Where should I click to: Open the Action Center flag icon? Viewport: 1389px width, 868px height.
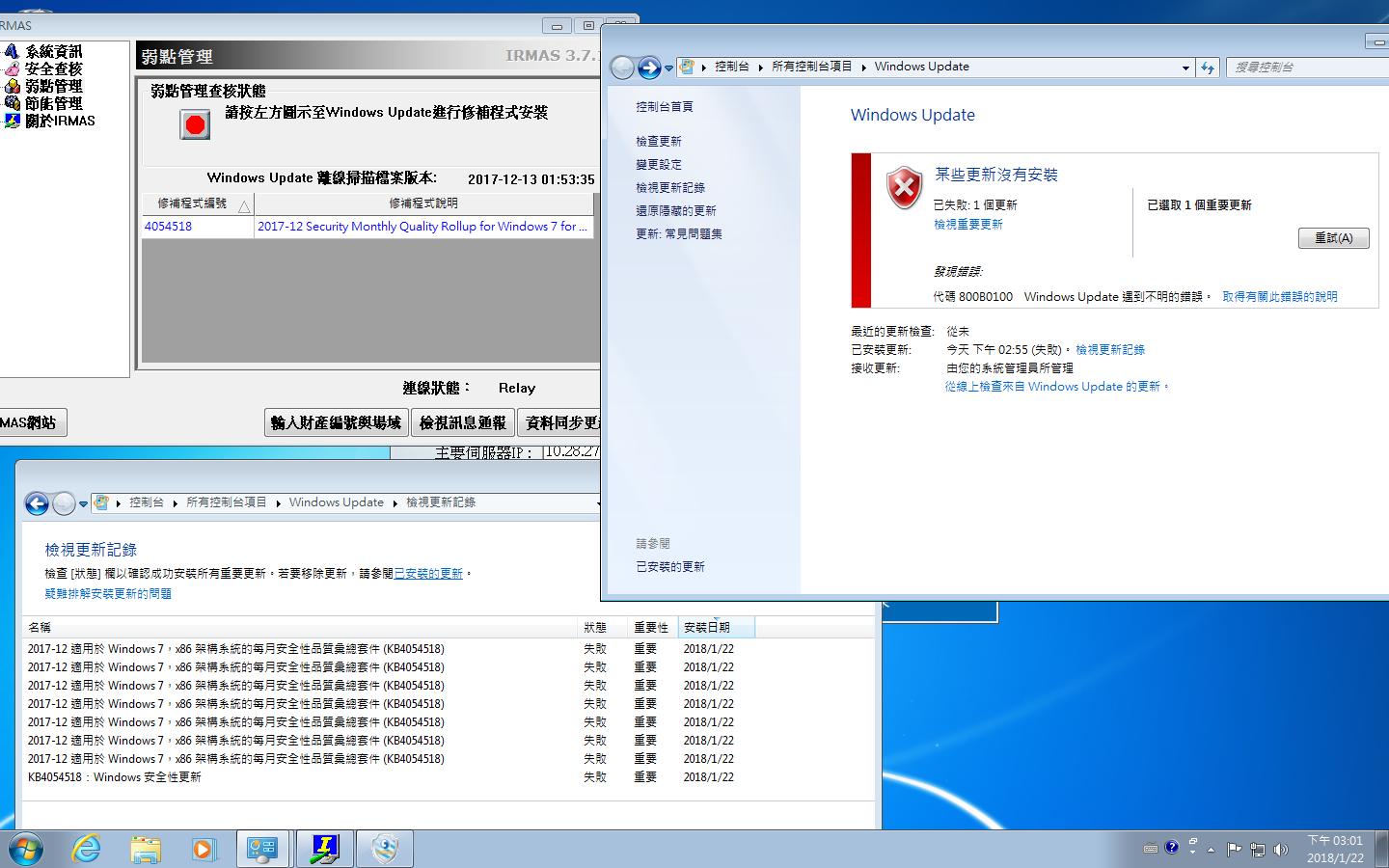(x=1234, y=850)
